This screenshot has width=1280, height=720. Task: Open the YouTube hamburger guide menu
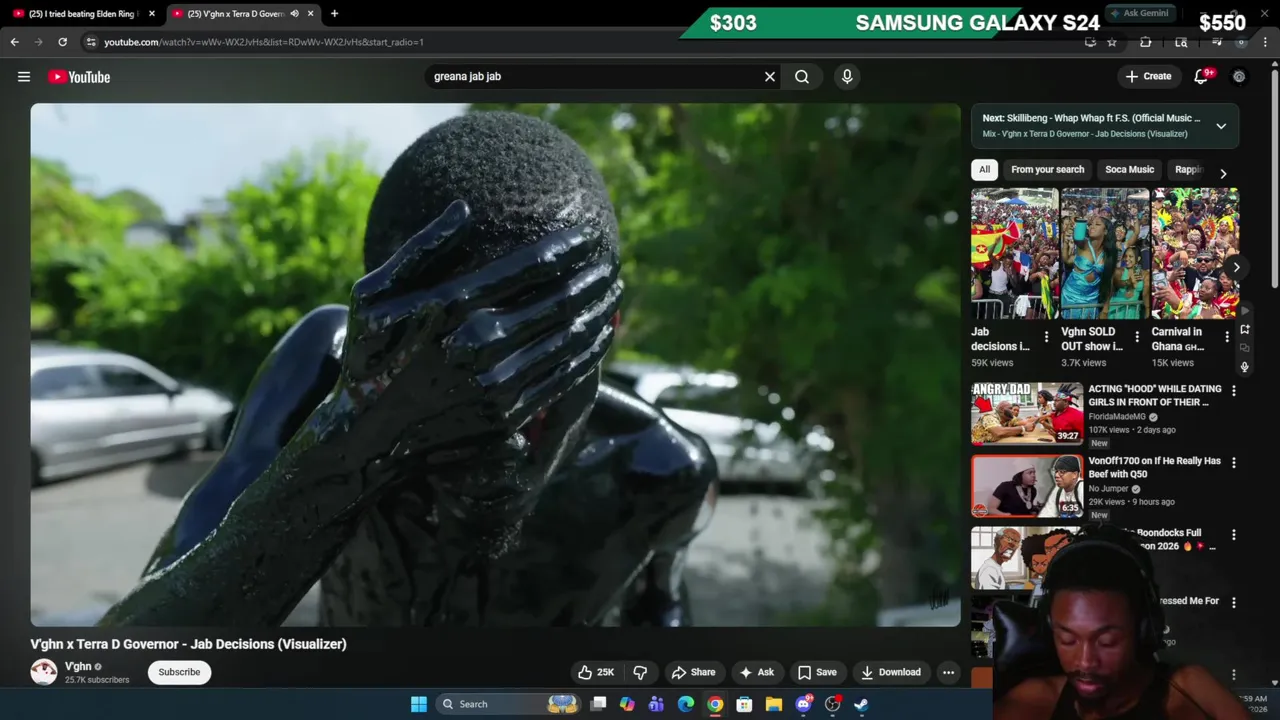point(24,77)
